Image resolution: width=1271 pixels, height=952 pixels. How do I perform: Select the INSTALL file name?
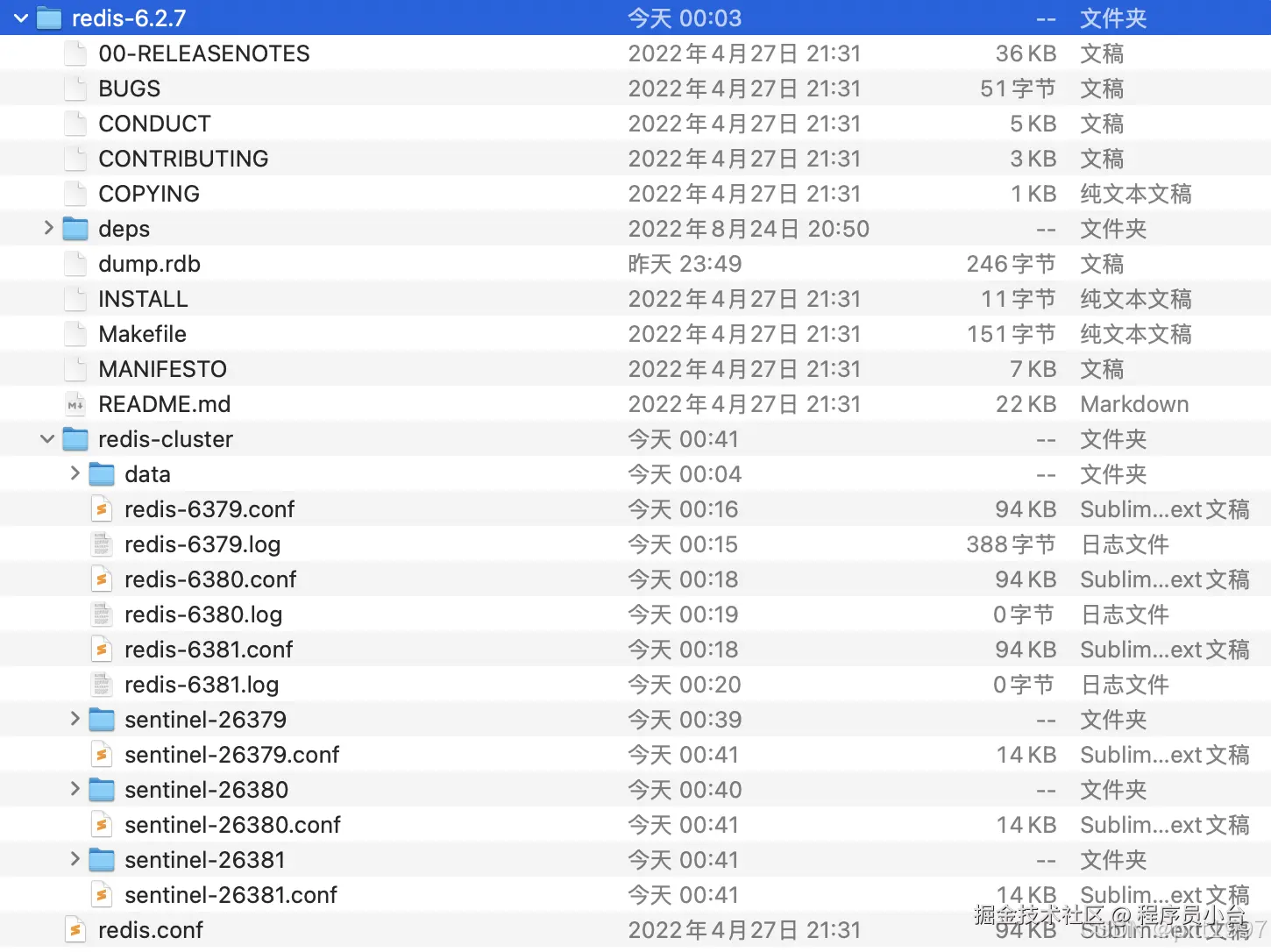[x=144, y=299]
